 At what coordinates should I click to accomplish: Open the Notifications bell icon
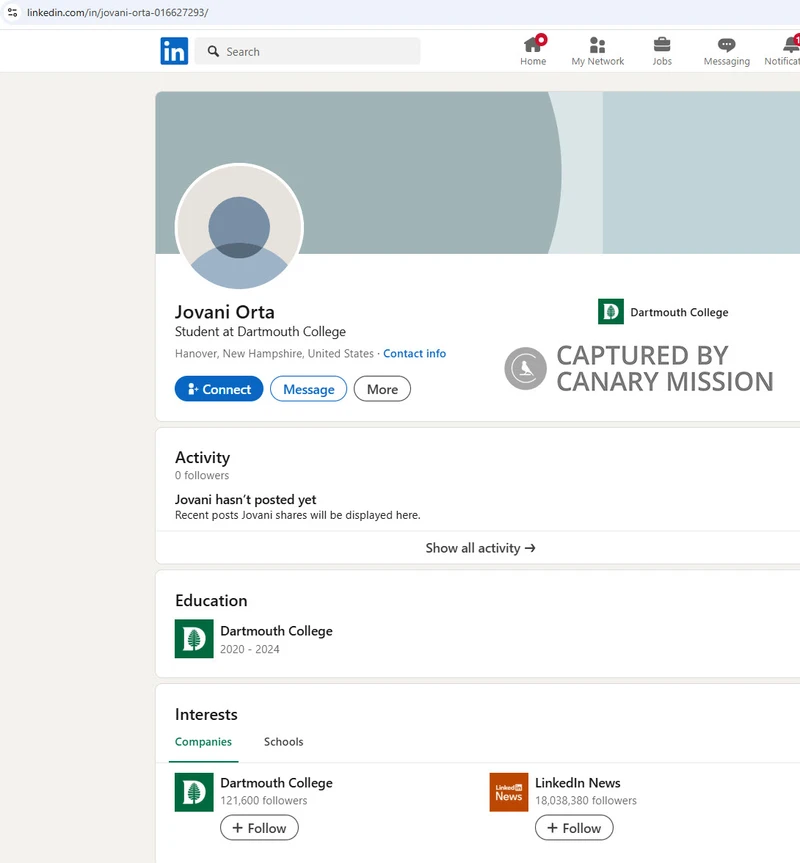pyautogui.click(x=790, y=46)
